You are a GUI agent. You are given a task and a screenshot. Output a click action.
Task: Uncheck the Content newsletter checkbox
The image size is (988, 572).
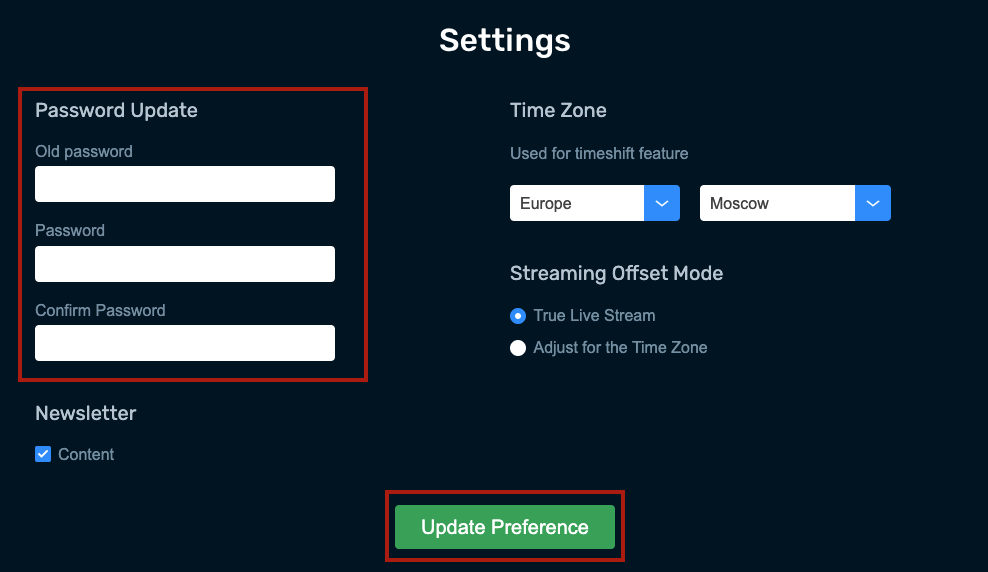point(43,454)
